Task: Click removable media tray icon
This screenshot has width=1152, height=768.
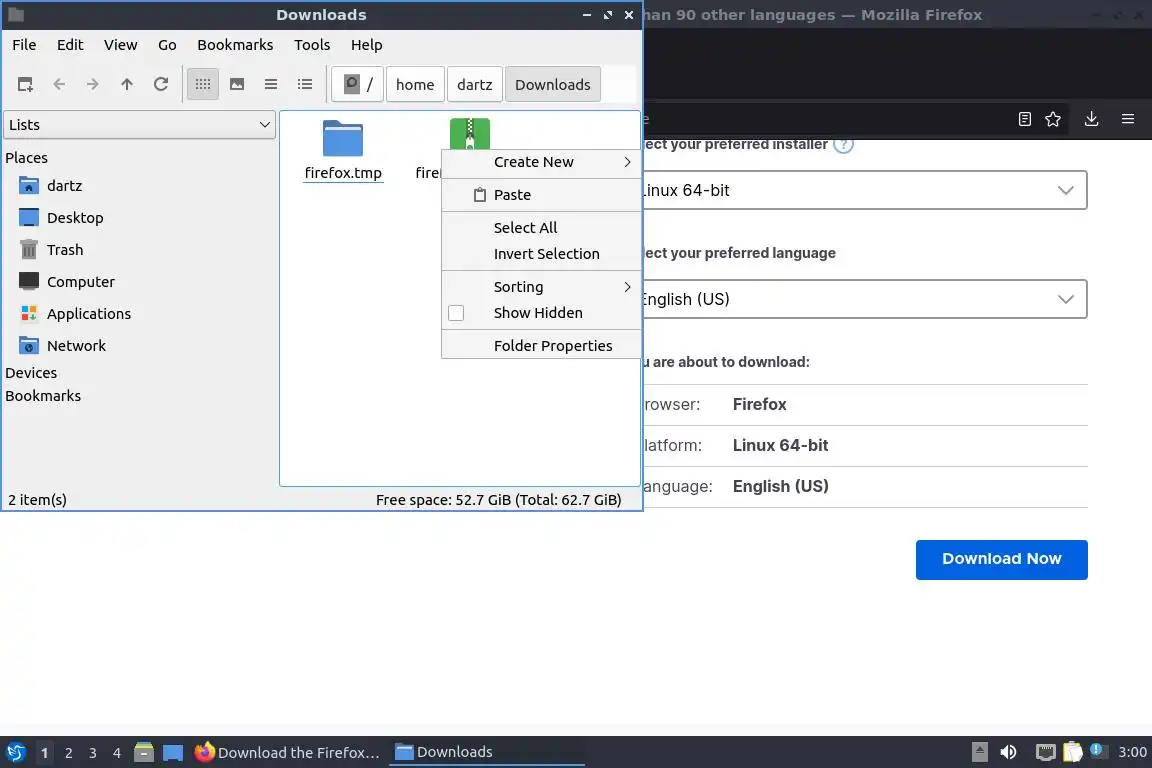Action: click(979, 752)
